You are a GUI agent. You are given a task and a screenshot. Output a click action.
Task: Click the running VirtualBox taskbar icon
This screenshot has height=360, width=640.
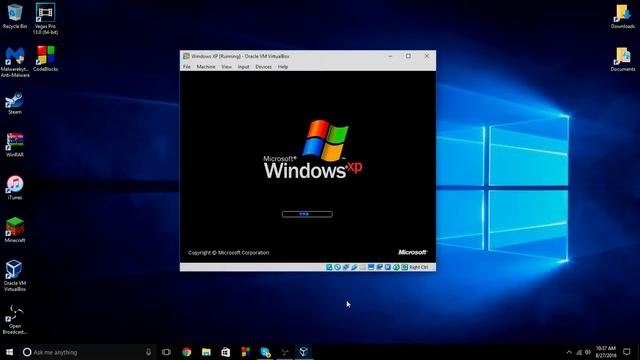304,352
